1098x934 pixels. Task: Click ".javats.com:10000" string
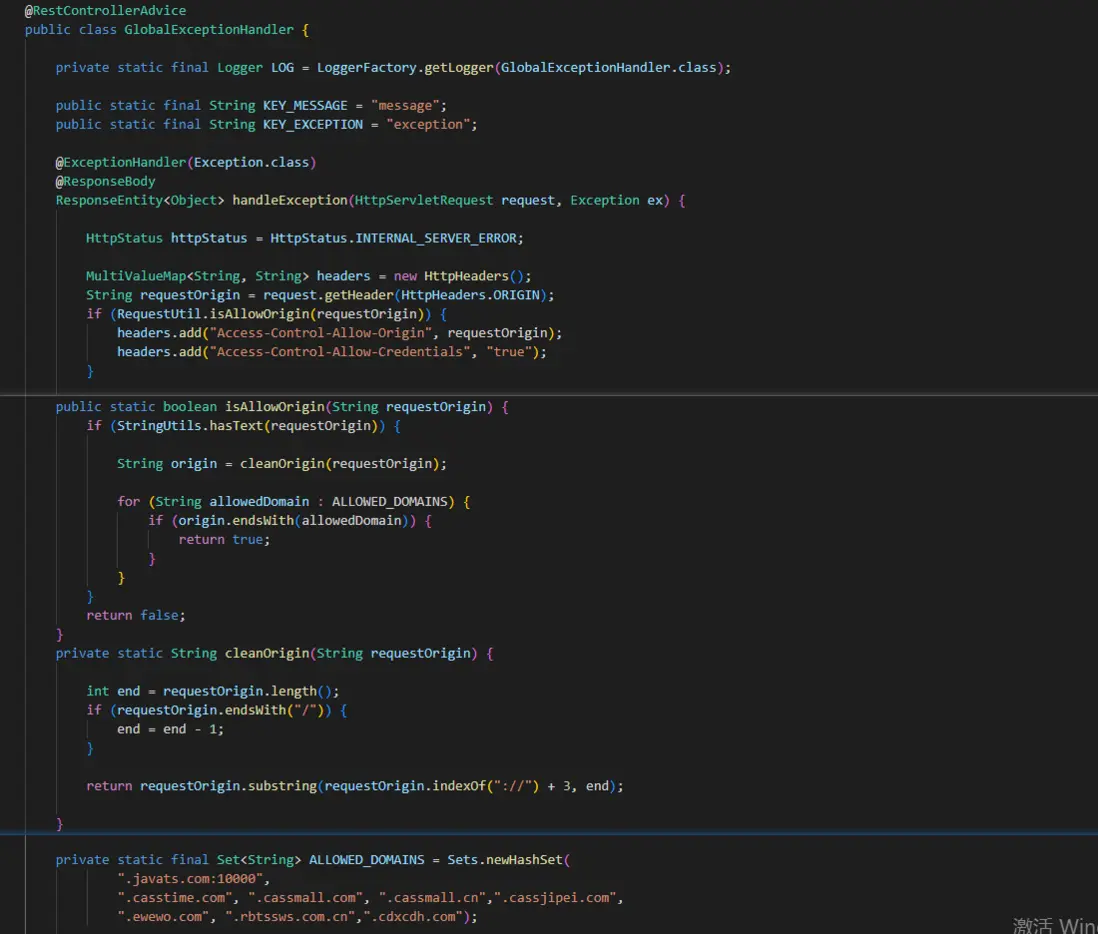click(x=190, y=877)
